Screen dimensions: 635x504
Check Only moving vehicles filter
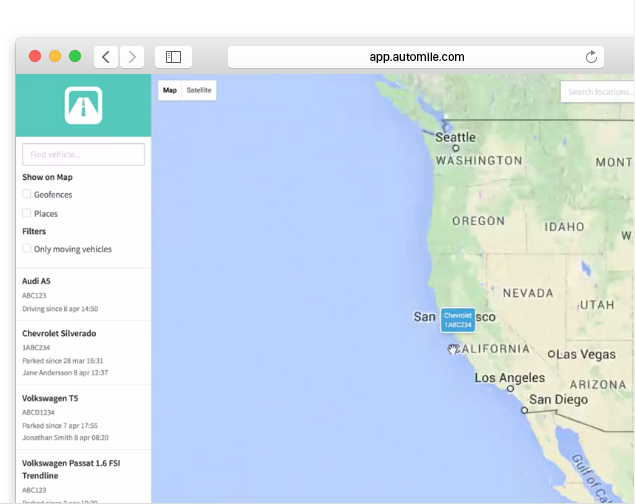27,250
